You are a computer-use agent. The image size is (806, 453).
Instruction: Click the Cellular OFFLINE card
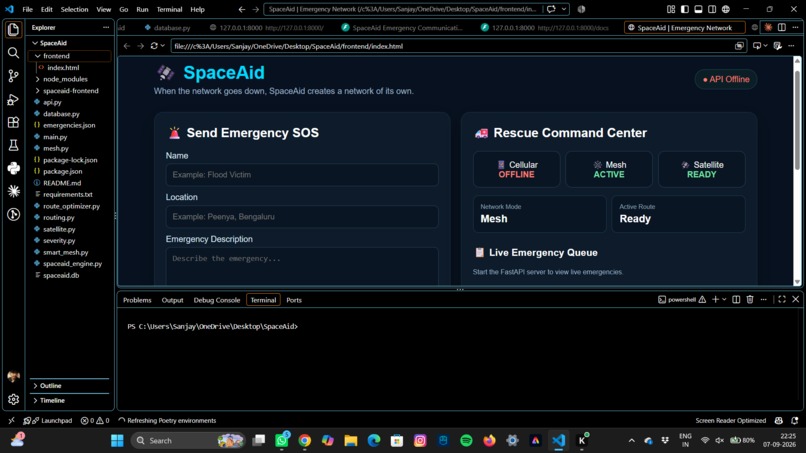pyautogui.click(x=517, y=169)
